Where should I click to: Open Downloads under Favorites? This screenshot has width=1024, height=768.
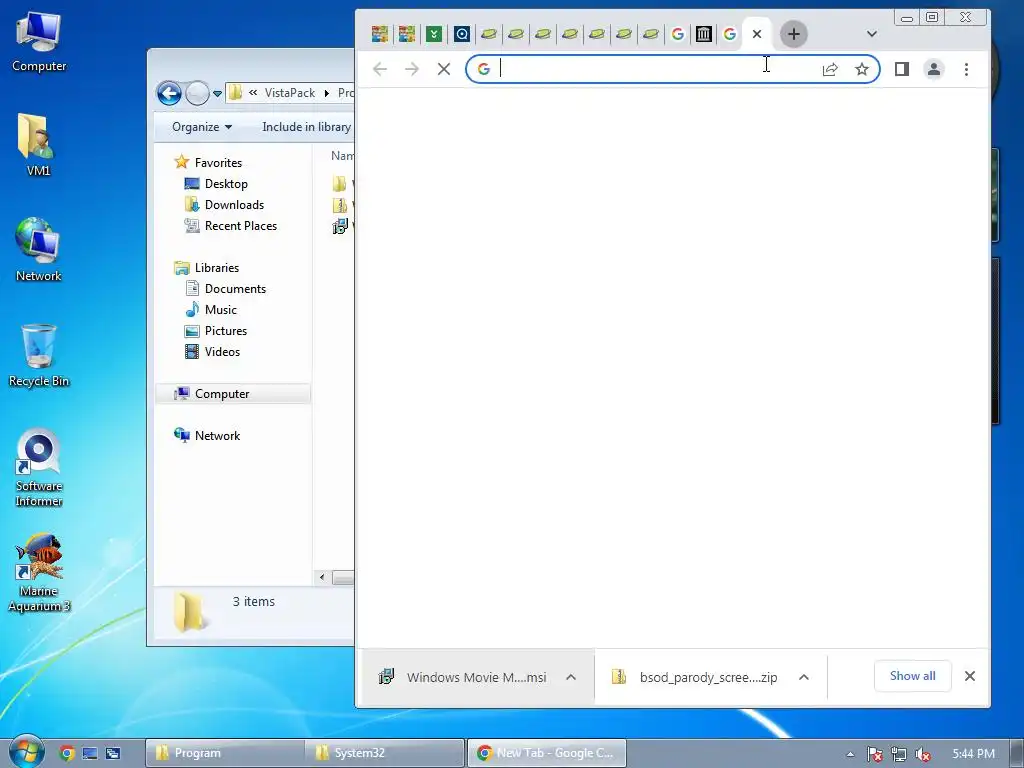tap(234, 204)
